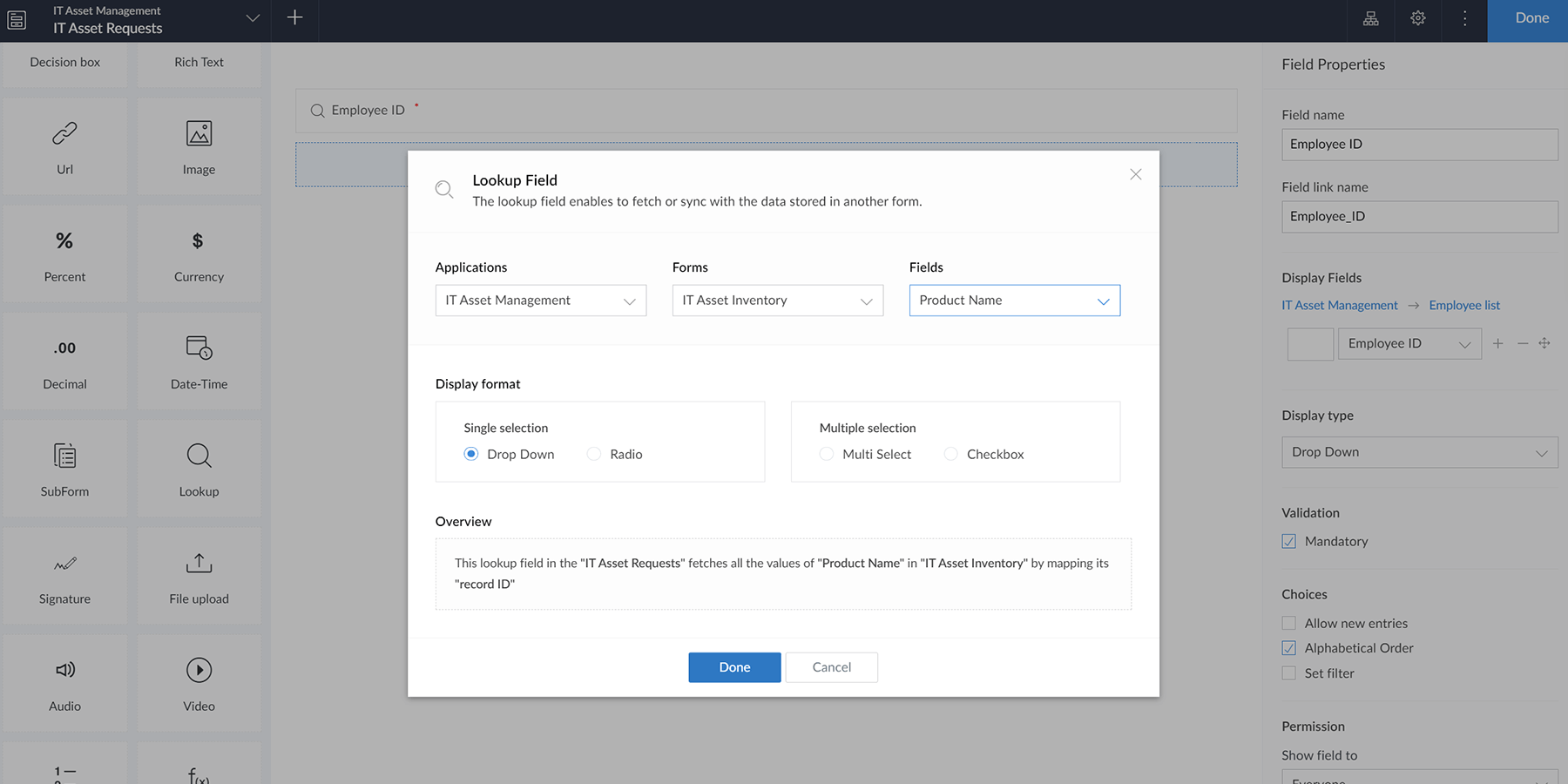
Task: Edit the Field name input
Action: point(1418,144)
